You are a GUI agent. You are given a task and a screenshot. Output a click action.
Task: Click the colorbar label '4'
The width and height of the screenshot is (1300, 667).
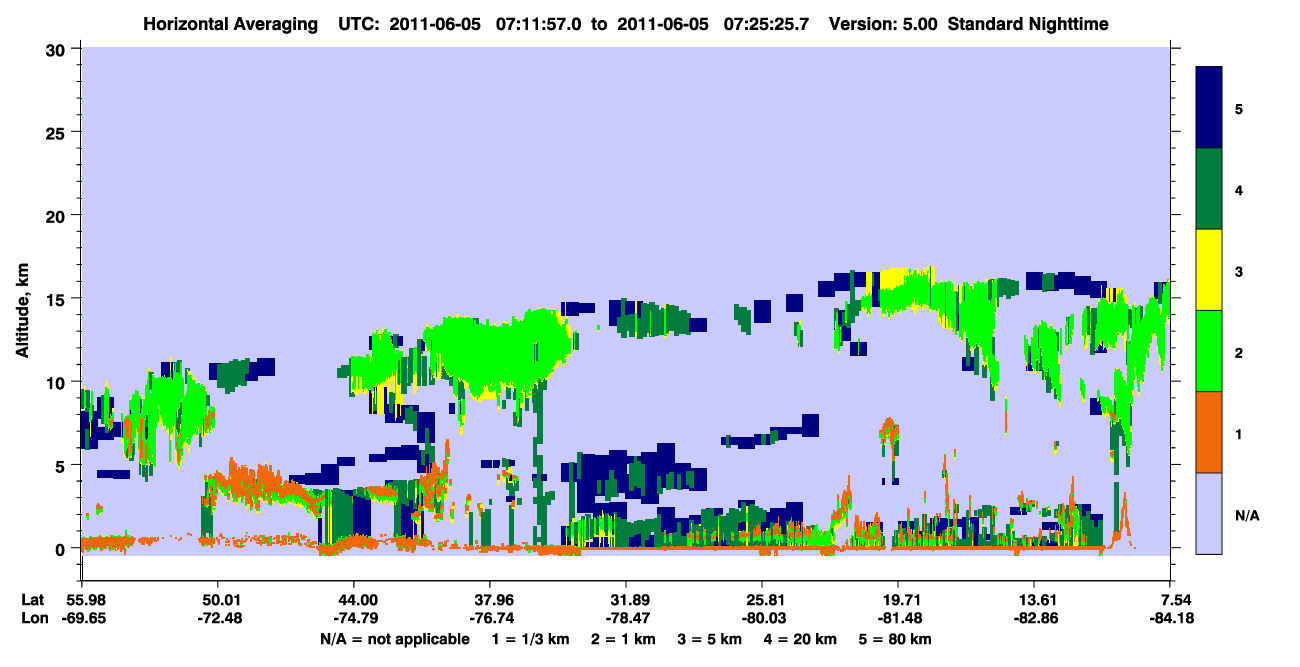tap(1239, 189)
